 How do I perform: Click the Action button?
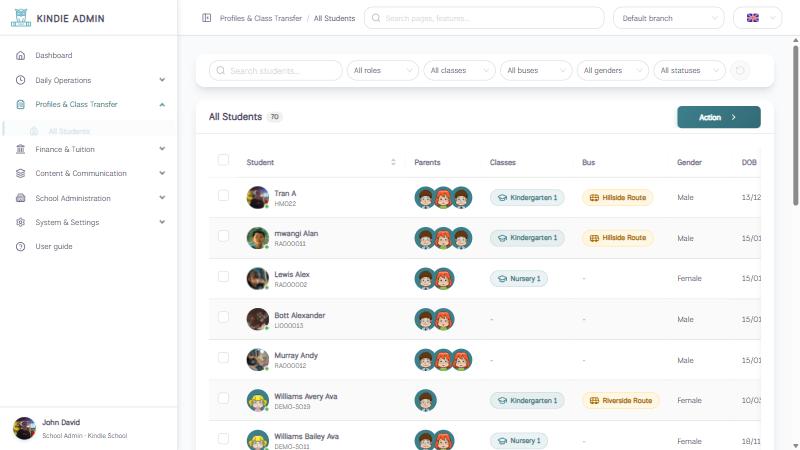718,117
